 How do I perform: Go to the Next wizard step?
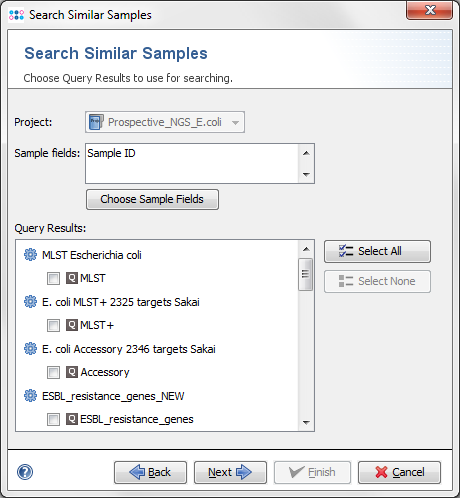(x=230, y=472)
